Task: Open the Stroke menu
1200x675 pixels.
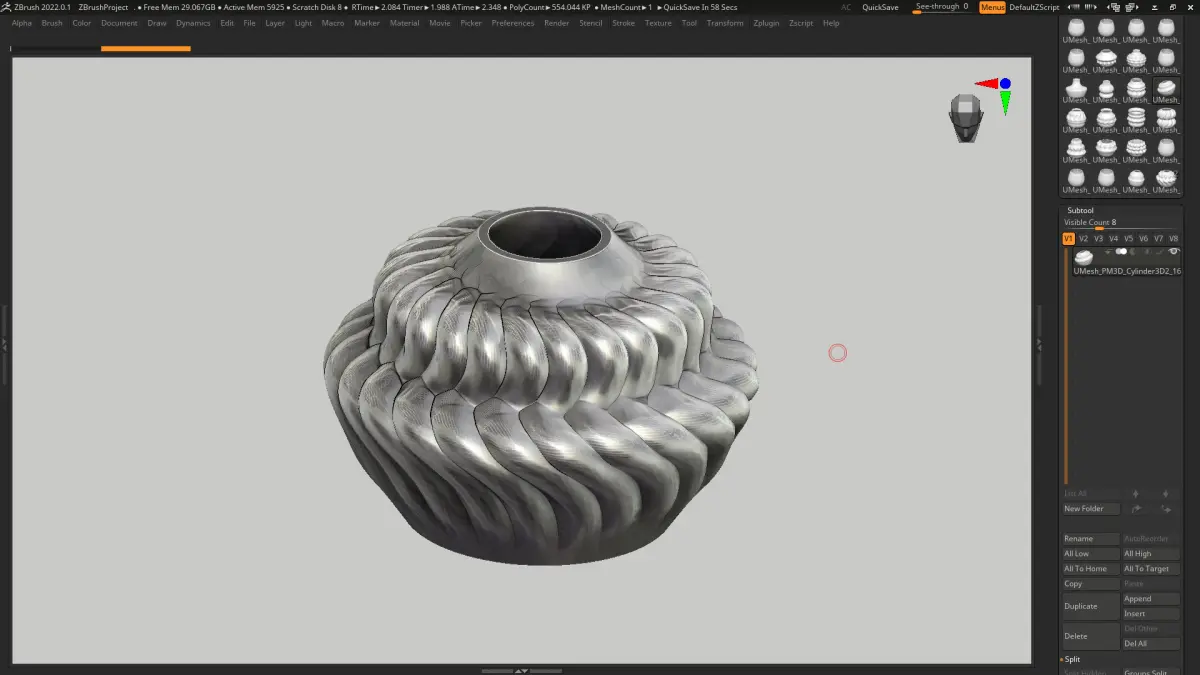Action: click(623, 23)
